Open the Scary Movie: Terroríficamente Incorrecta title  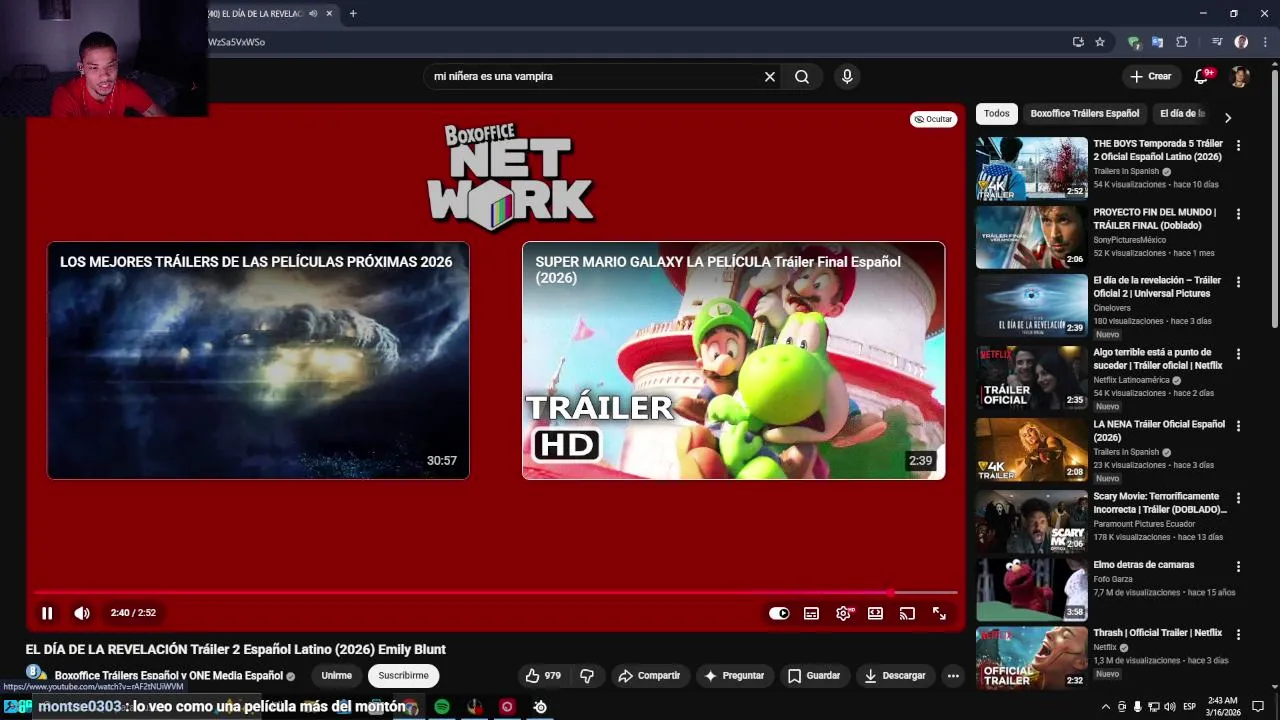(x=1160, y=503)
